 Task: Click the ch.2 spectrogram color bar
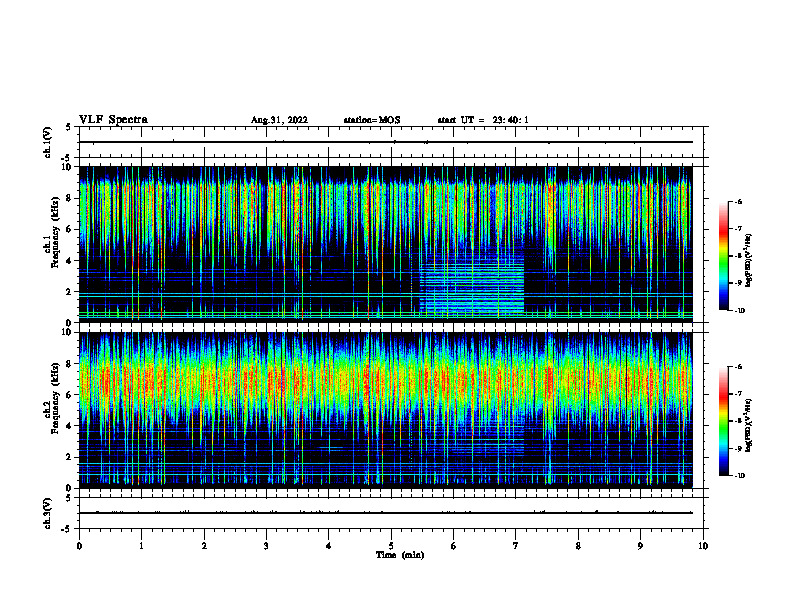[x=724, y=421]
